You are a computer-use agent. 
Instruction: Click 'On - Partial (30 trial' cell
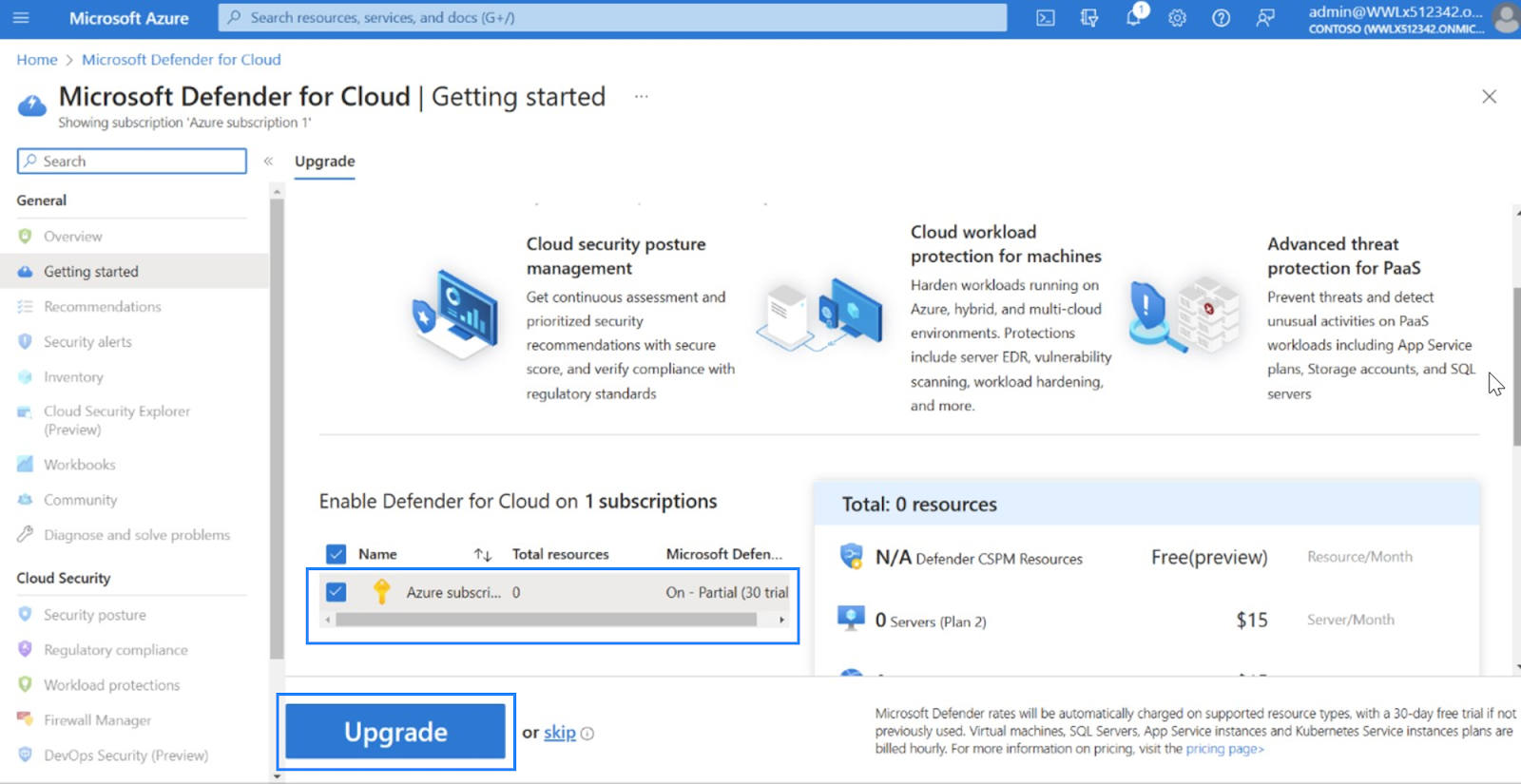pyautogui.click(x=727, y=592)
